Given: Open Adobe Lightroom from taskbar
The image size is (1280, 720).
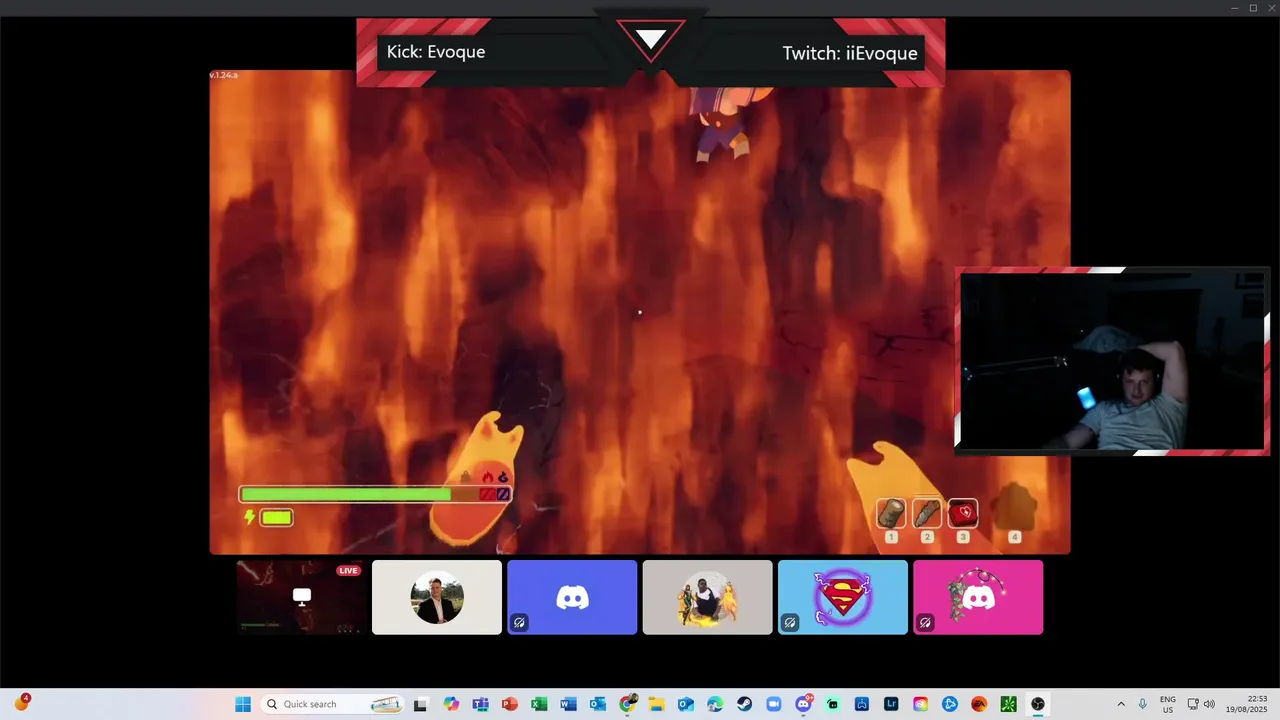Looking at the screenshot, I should [891, 704].
